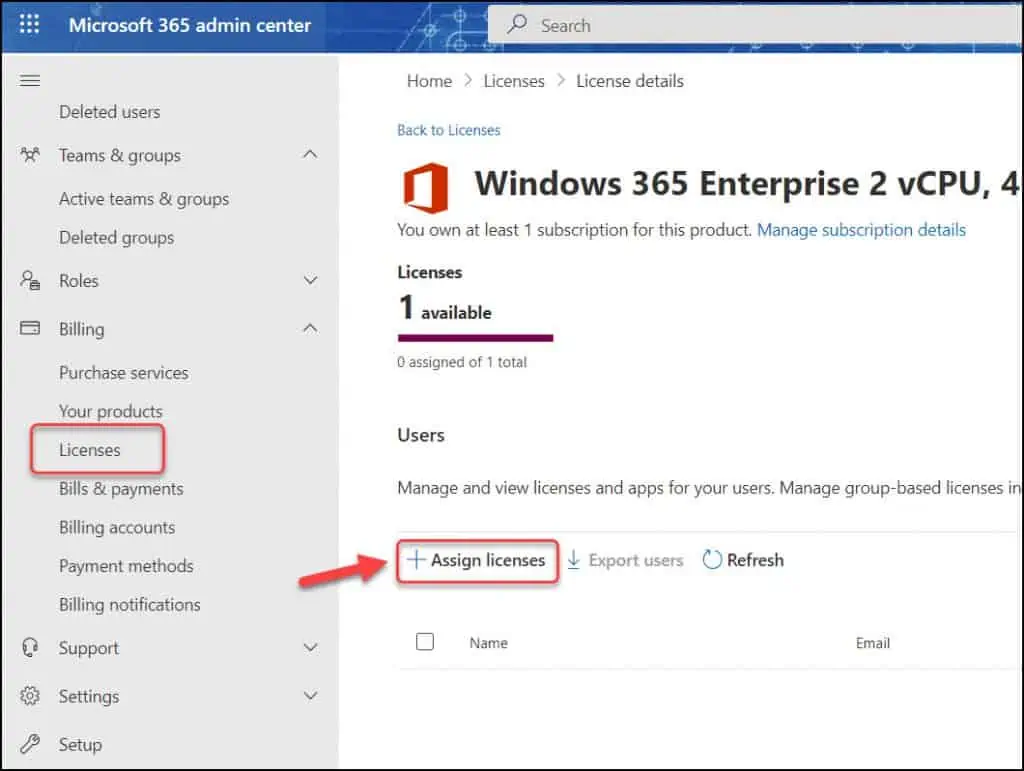Click the plus icon on Assign licenses
The image size is (1024, 771).
(x=416, y=559)
